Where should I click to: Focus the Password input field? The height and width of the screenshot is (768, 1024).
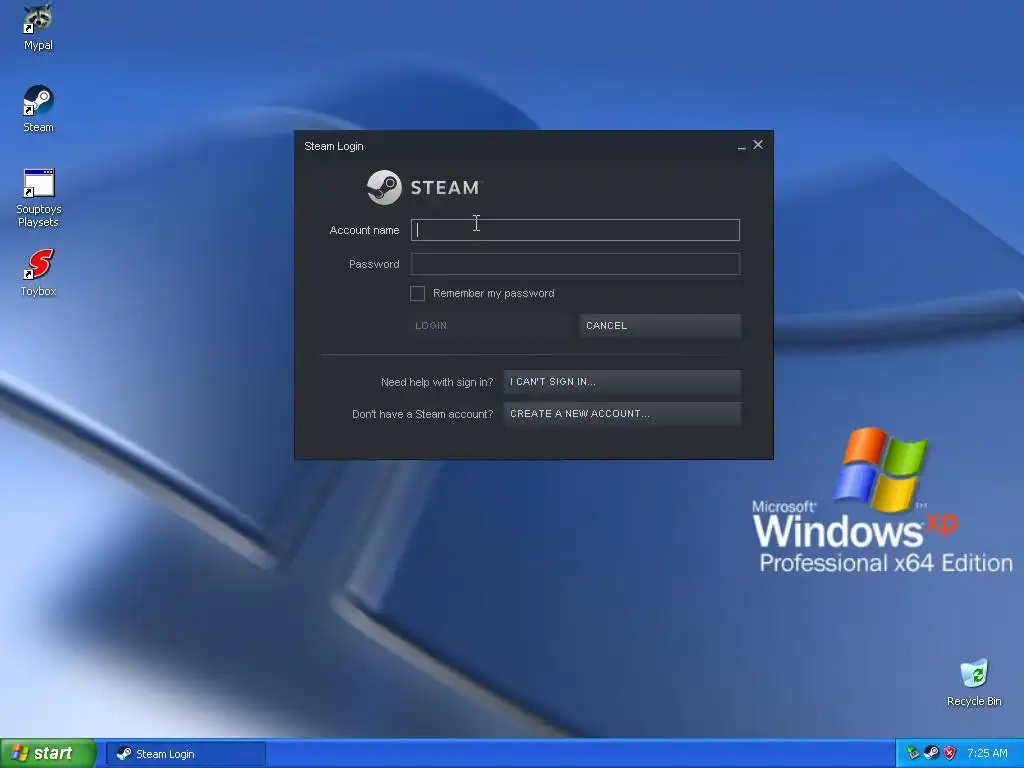pyautogui.click(x=575, y=264)
